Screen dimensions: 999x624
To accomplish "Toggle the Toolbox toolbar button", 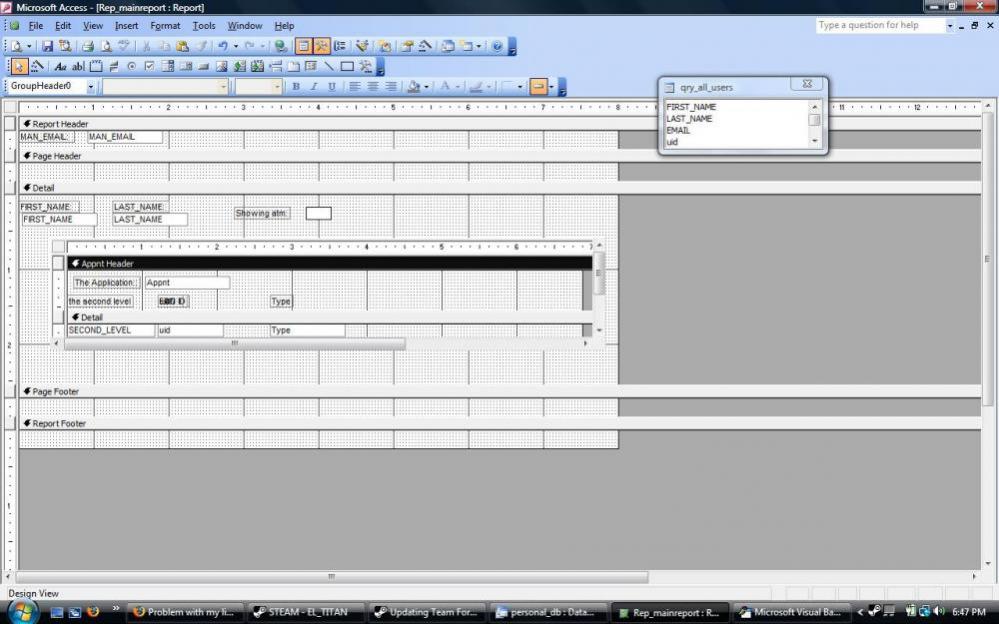I will click(x=322, y=47).
